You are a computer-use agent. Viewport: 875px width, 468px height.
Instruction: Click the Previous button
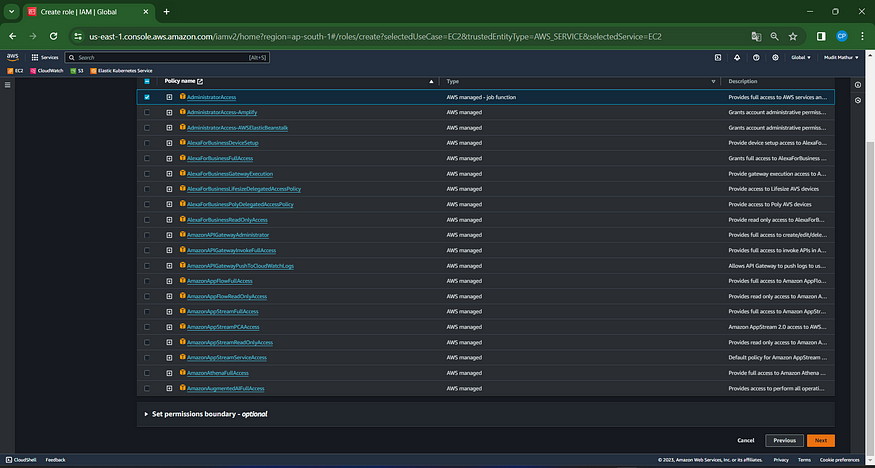coord(784,440)
